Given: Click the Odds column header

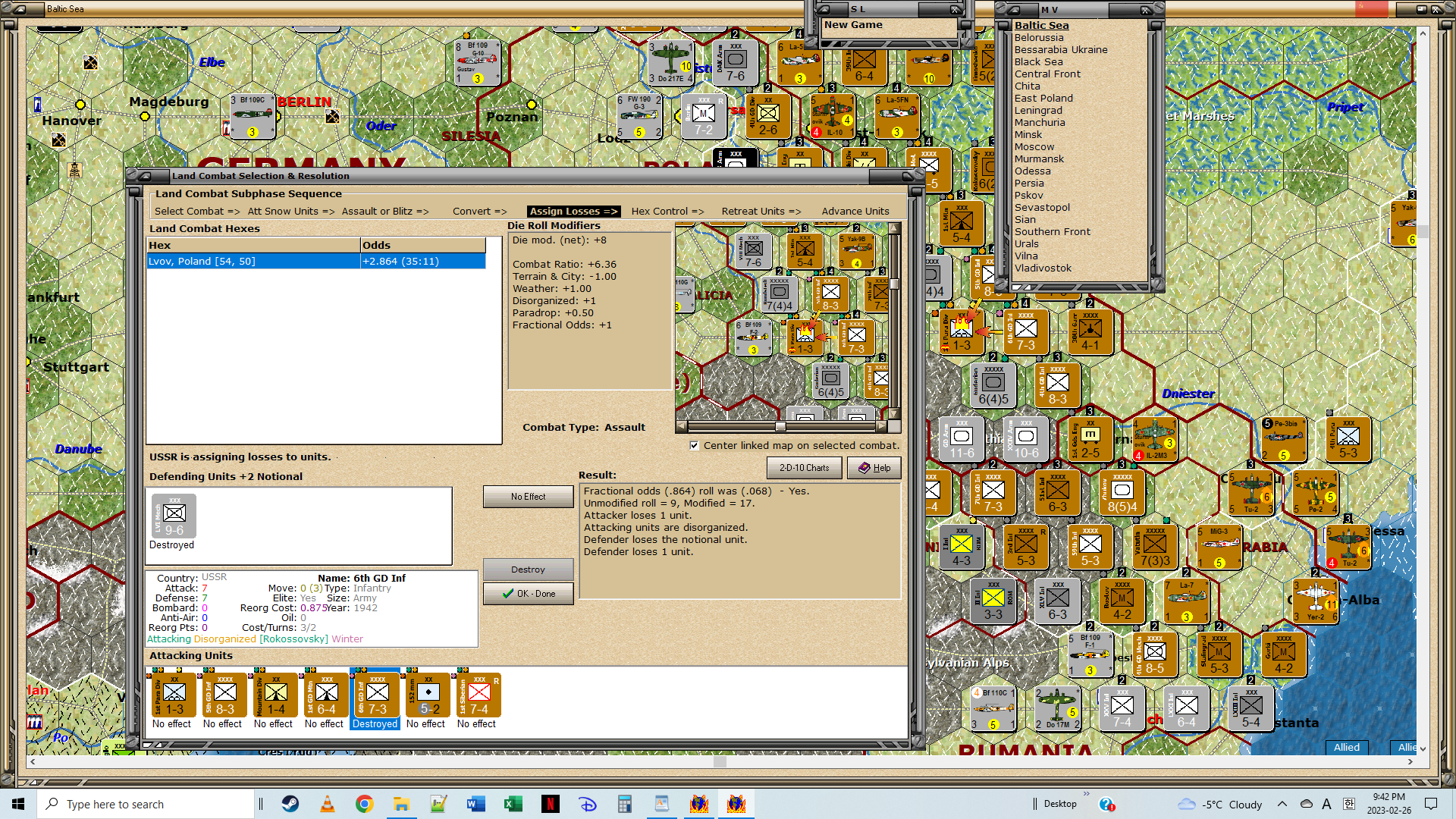Looking at the screenshot, I should point(422,245).
